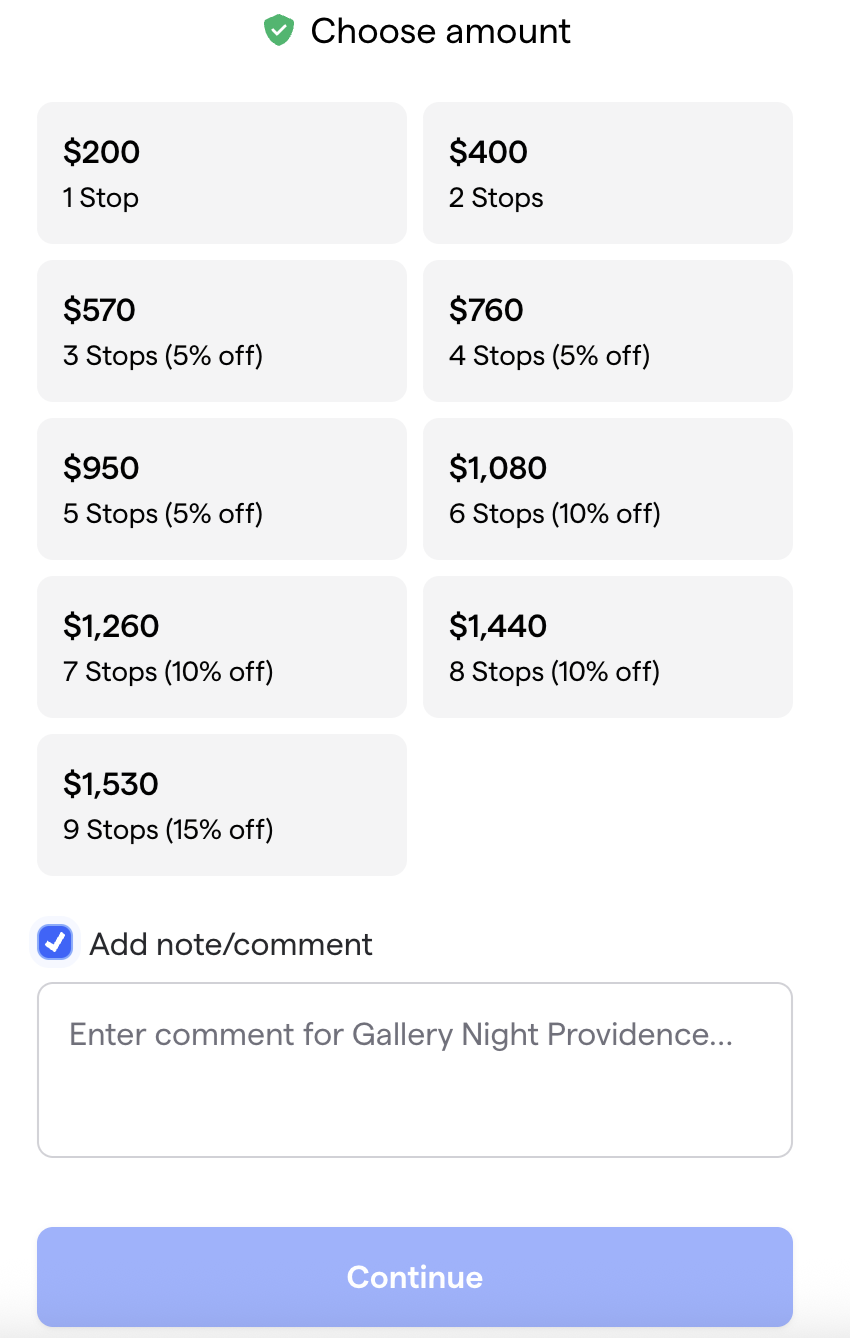850x1338 pixels.
Task: Choose the $950 amount card
Action: tap(221, 488)
